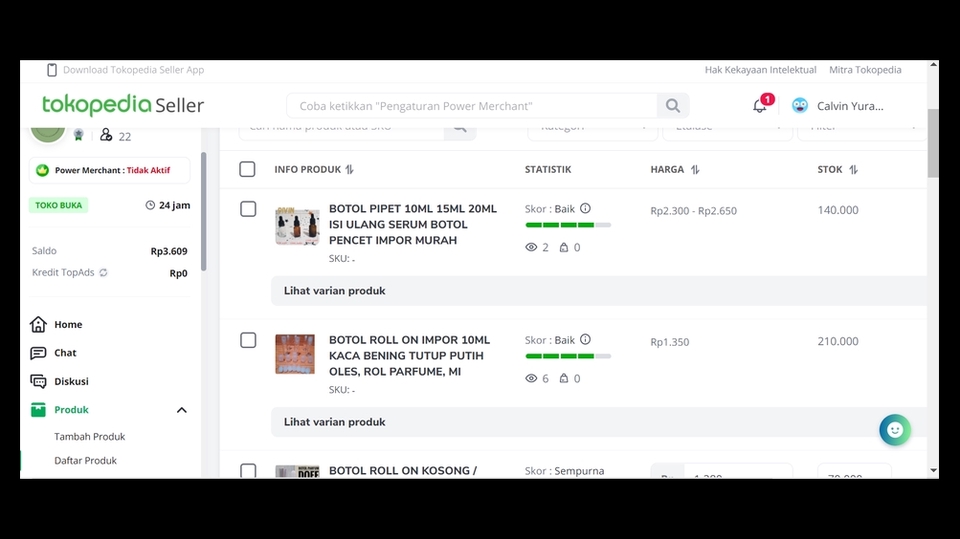Select Tambah Produk submenu
The height and width of the screenshot is (539, 960).
(89, 436)
